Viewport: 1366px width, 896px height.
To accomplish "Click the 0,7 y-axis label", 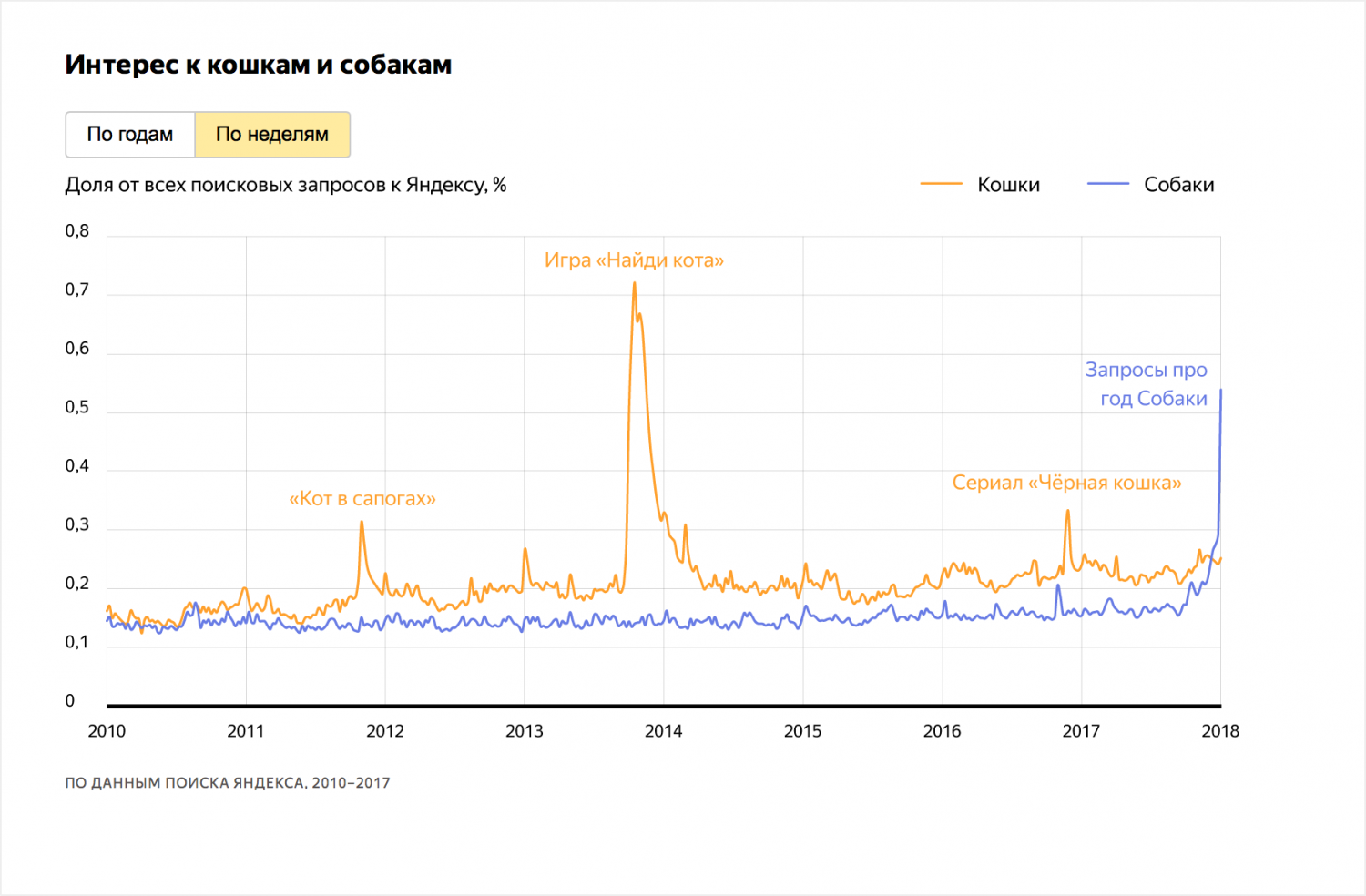I will click(77, 290).
